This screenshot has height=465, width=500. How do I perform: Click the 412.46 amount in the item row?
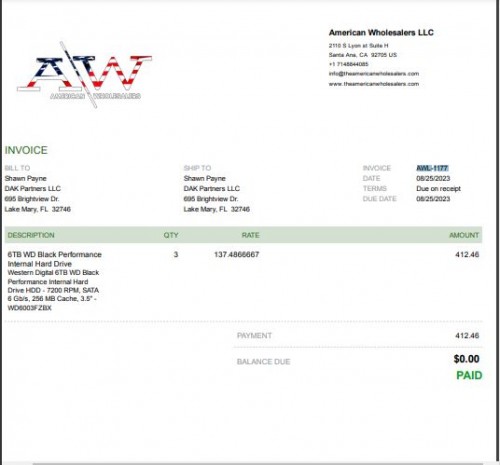(x=467, y=255)
